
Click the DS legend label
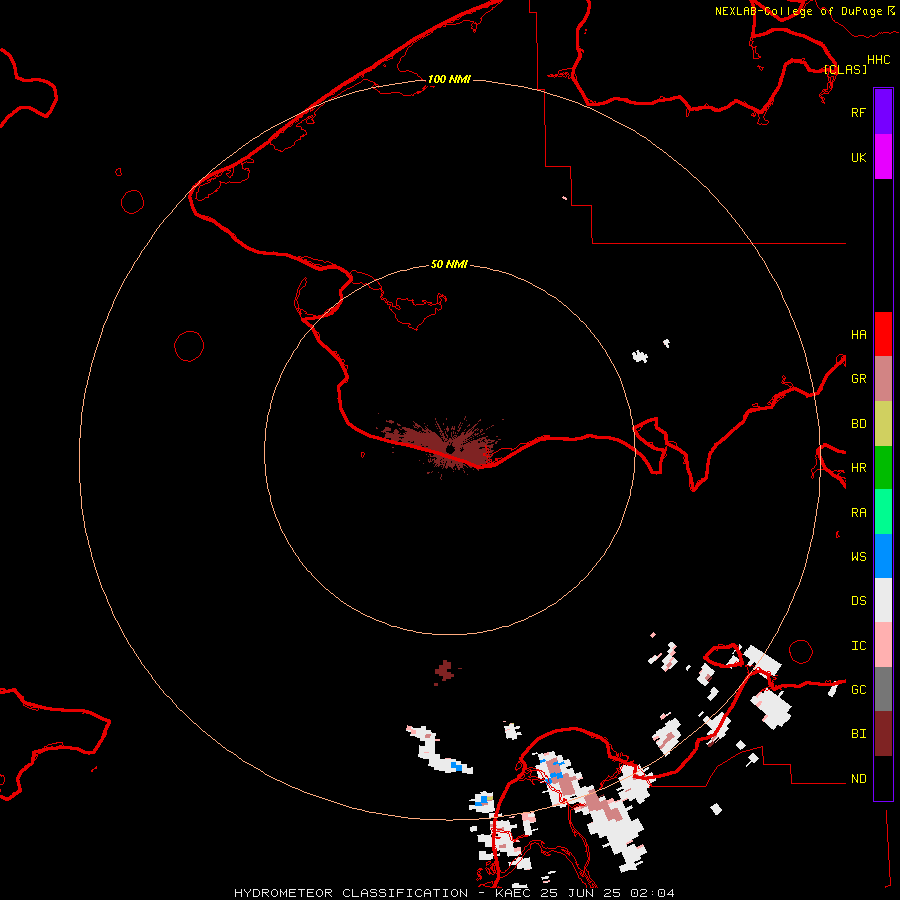click(x=858, y=601)
